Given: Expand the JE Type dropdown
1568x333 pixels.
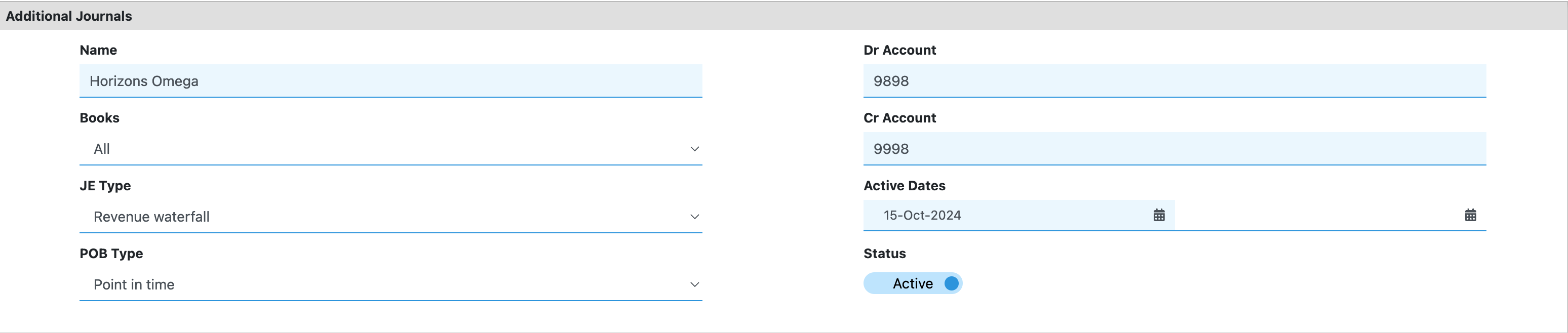Looking at the screenshot, I should pos(391,217).
